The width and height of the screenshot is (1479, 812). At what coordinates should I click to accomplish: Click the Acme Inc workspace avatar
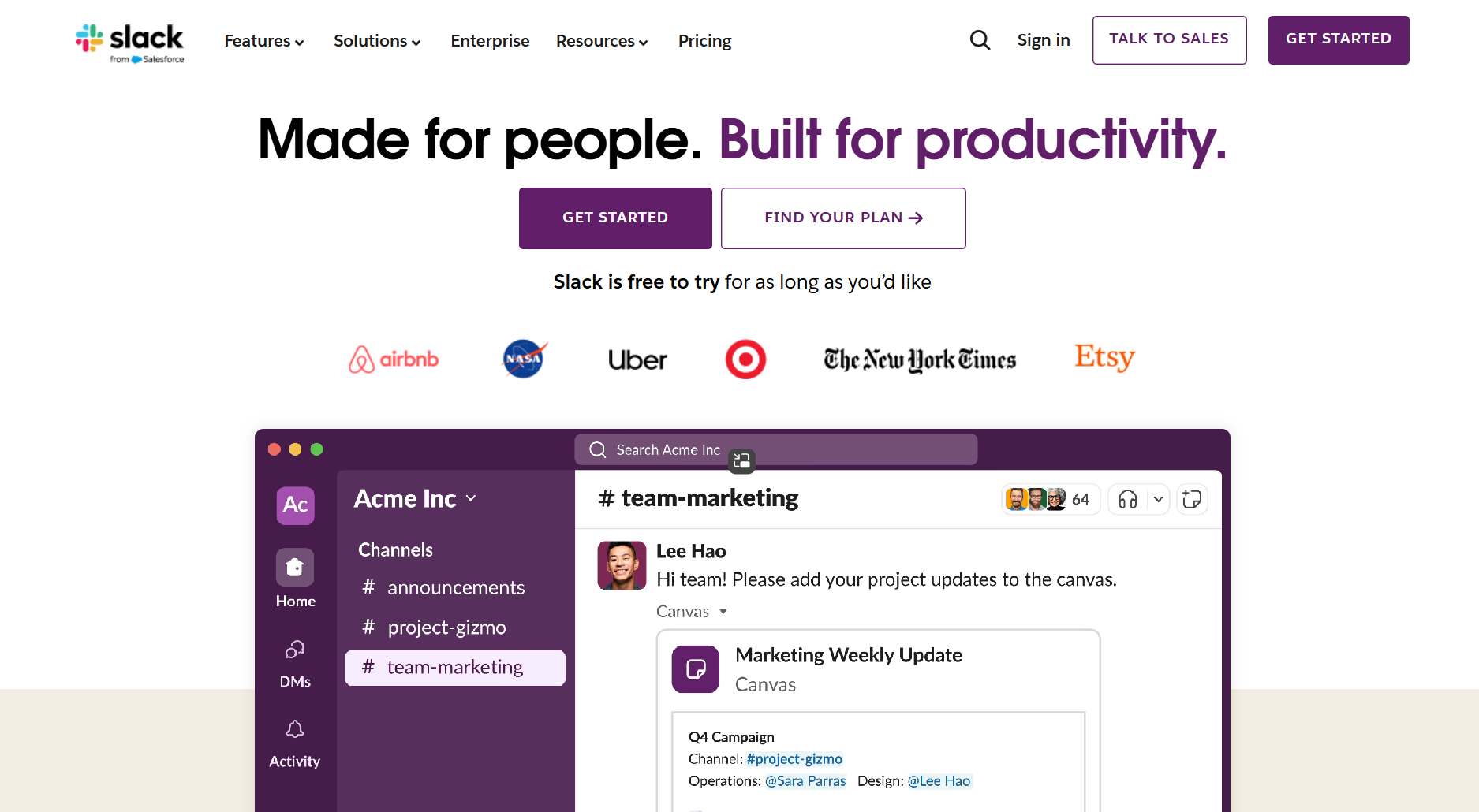294,505
